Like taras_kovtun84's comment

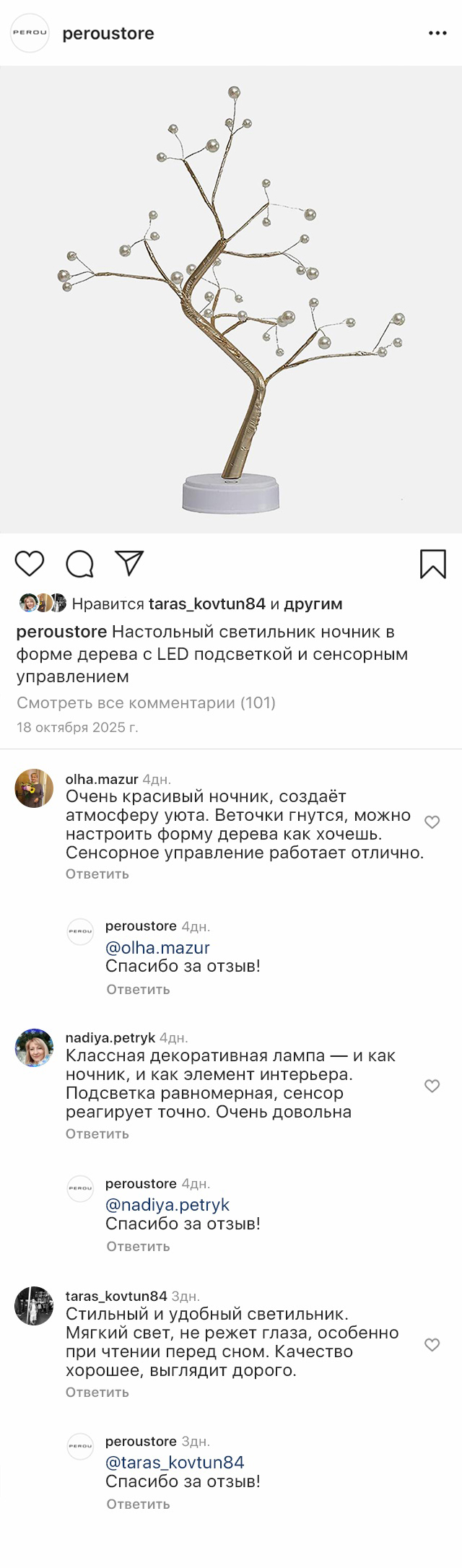[x=432, y=1345]
